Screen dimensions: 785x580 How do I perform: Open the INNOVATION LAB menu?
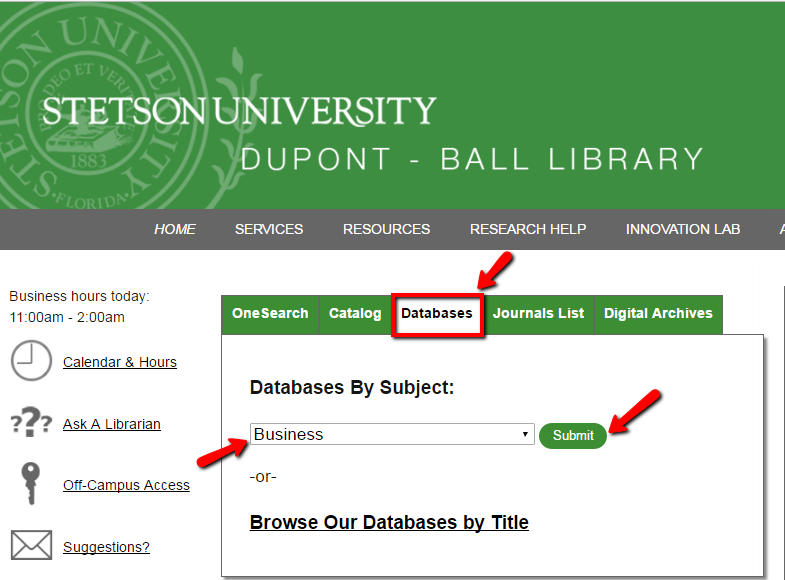(x=683, y=229)
